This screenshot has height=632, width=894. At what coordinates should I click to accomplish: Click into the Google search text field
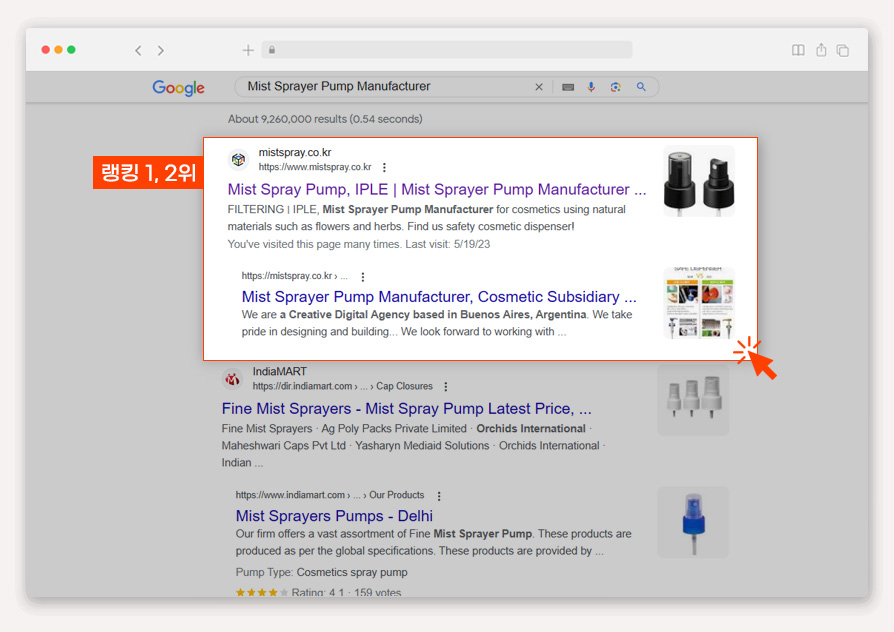388,87
